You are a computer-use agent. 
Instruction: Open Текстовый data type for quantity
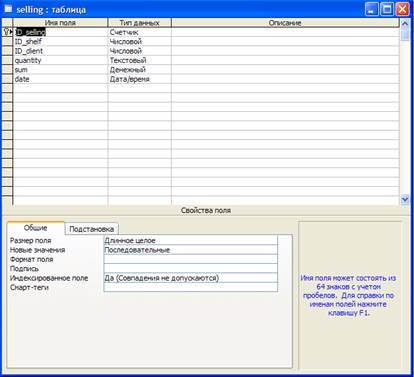click(x=140, y=60)
